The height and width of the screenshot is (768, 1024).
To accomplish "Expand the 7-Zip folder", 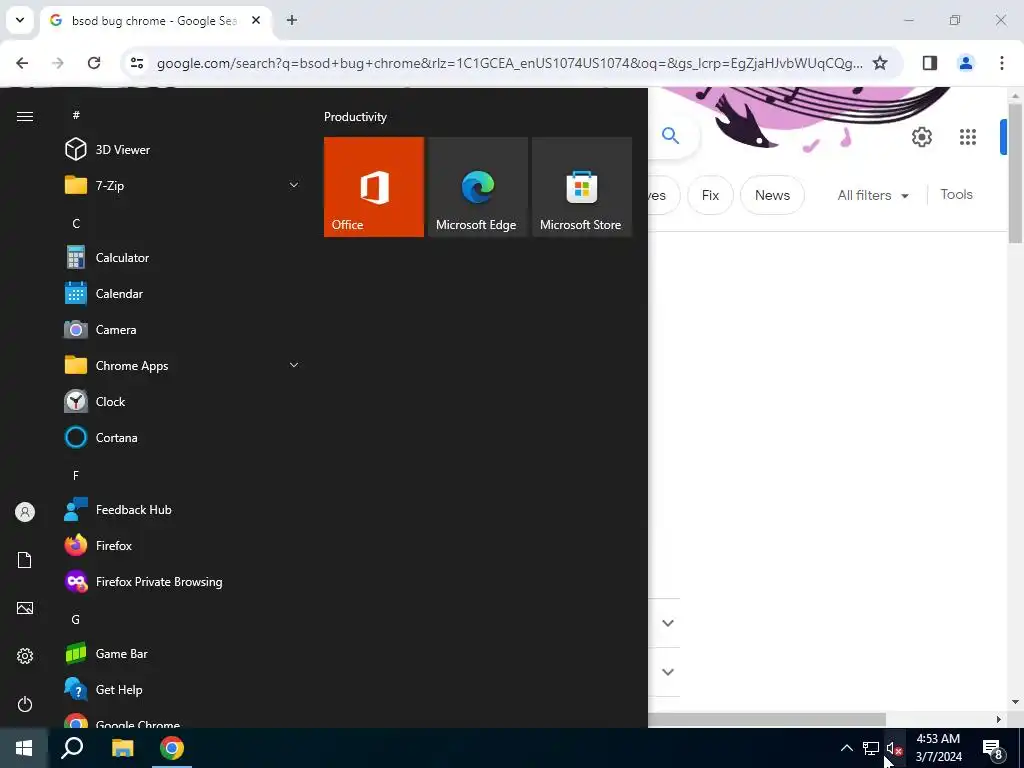I will click(x=183, y=185).
